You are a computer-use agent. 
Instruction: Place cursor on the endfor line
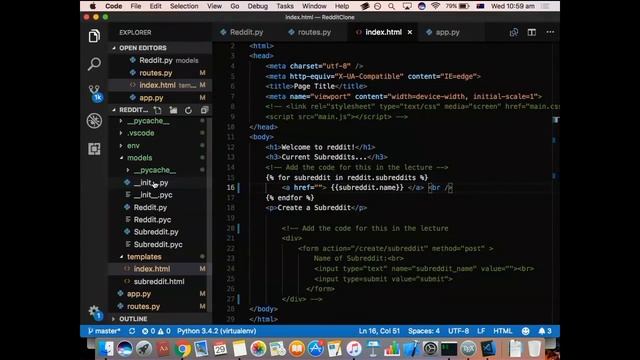290,198
